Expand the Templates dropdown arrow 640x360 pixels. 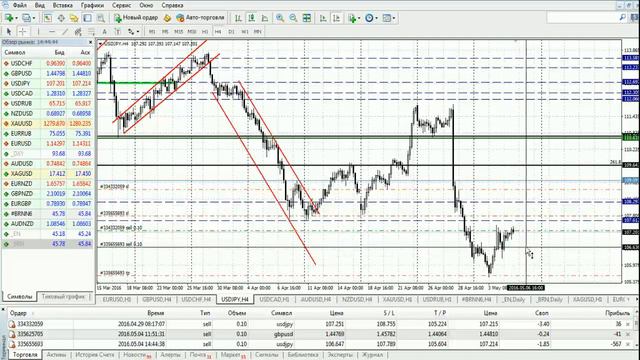(394, 18)
